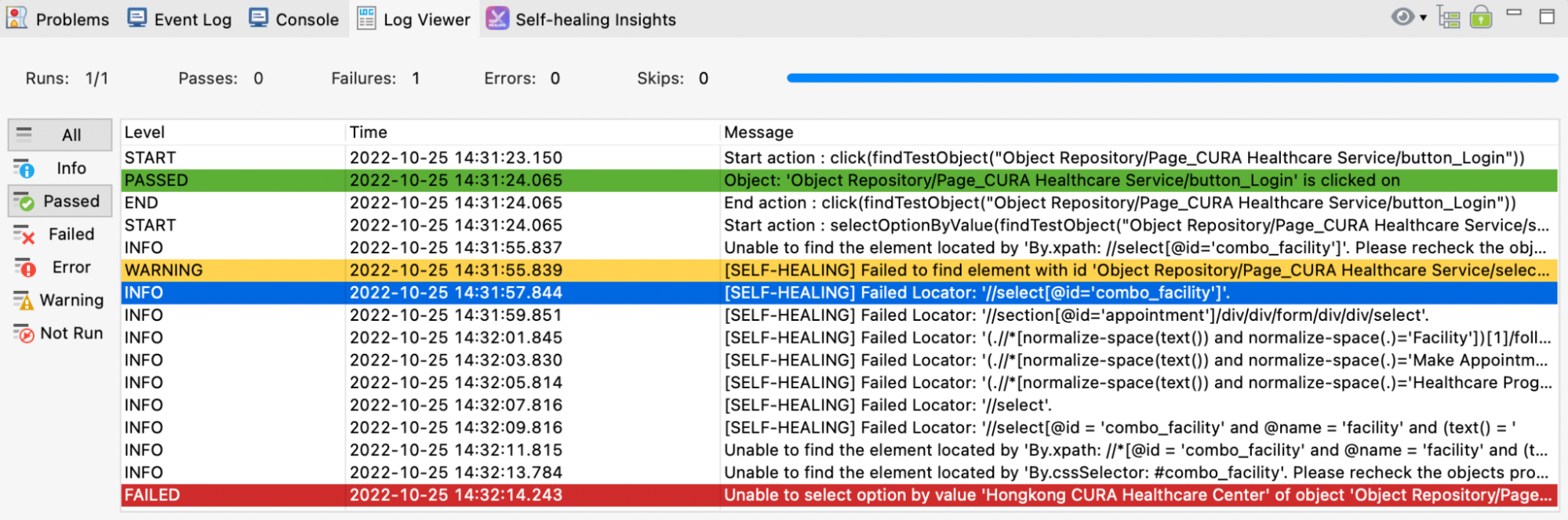Toggle the green scroll lock icon
Viewport: 1568px width, 520px height.
point(1481,16)
